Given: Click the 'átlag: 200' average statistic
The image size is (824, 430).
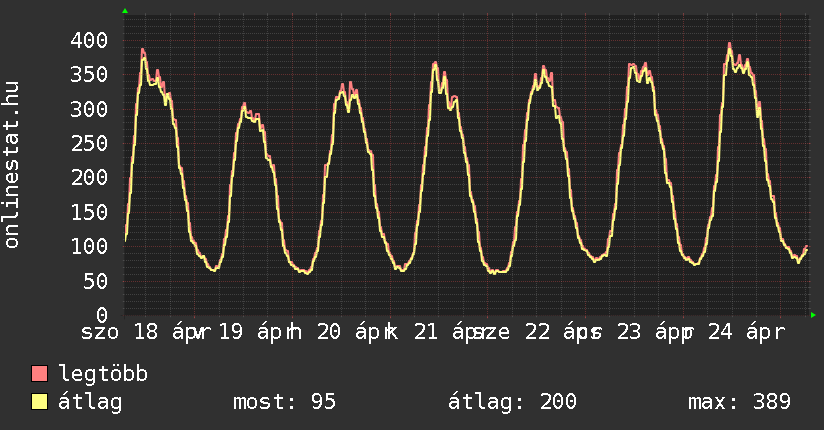Looking at the screenshot, I should (512, 402).
